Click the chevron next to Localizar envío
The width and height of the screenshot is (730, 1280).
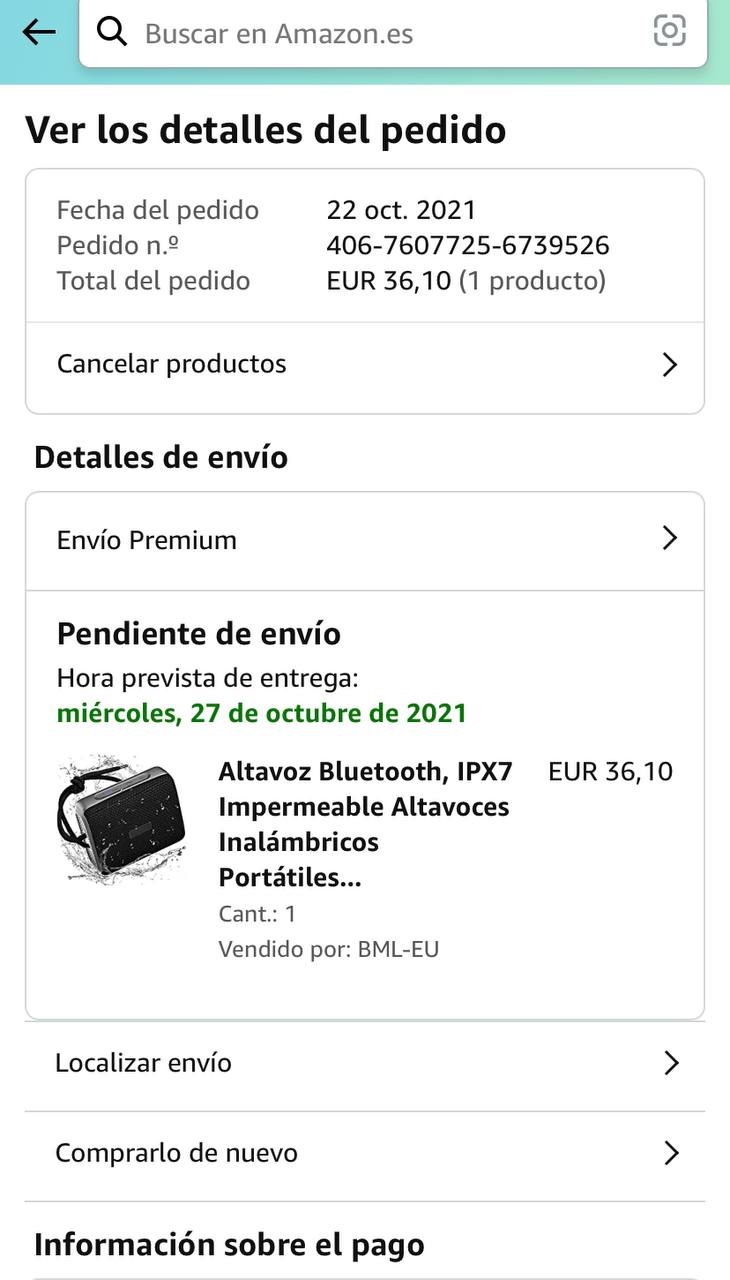[671, 1063]
